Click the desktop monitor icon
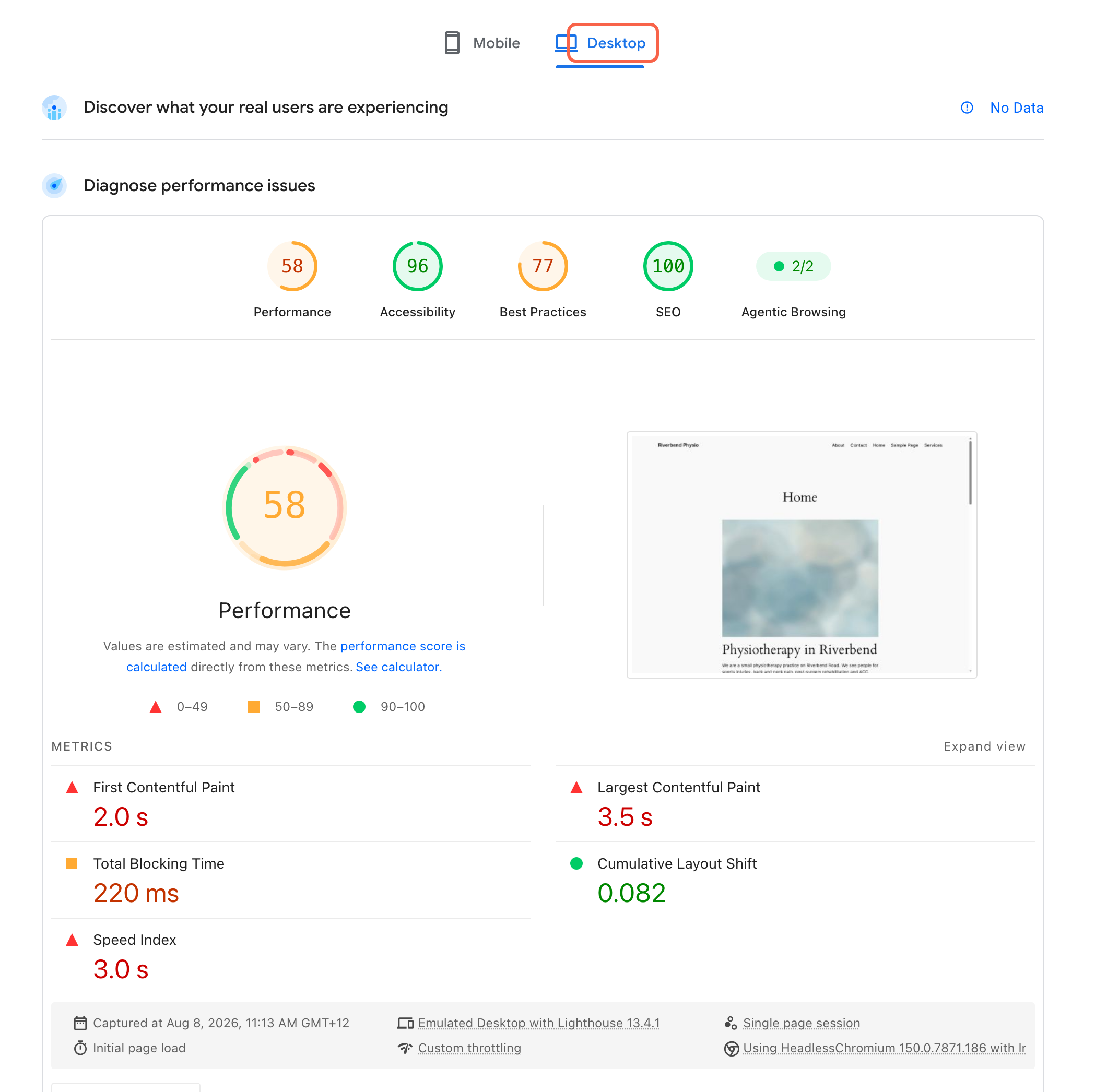The width and height of the screenshot is (1107, 1092). 566,43
